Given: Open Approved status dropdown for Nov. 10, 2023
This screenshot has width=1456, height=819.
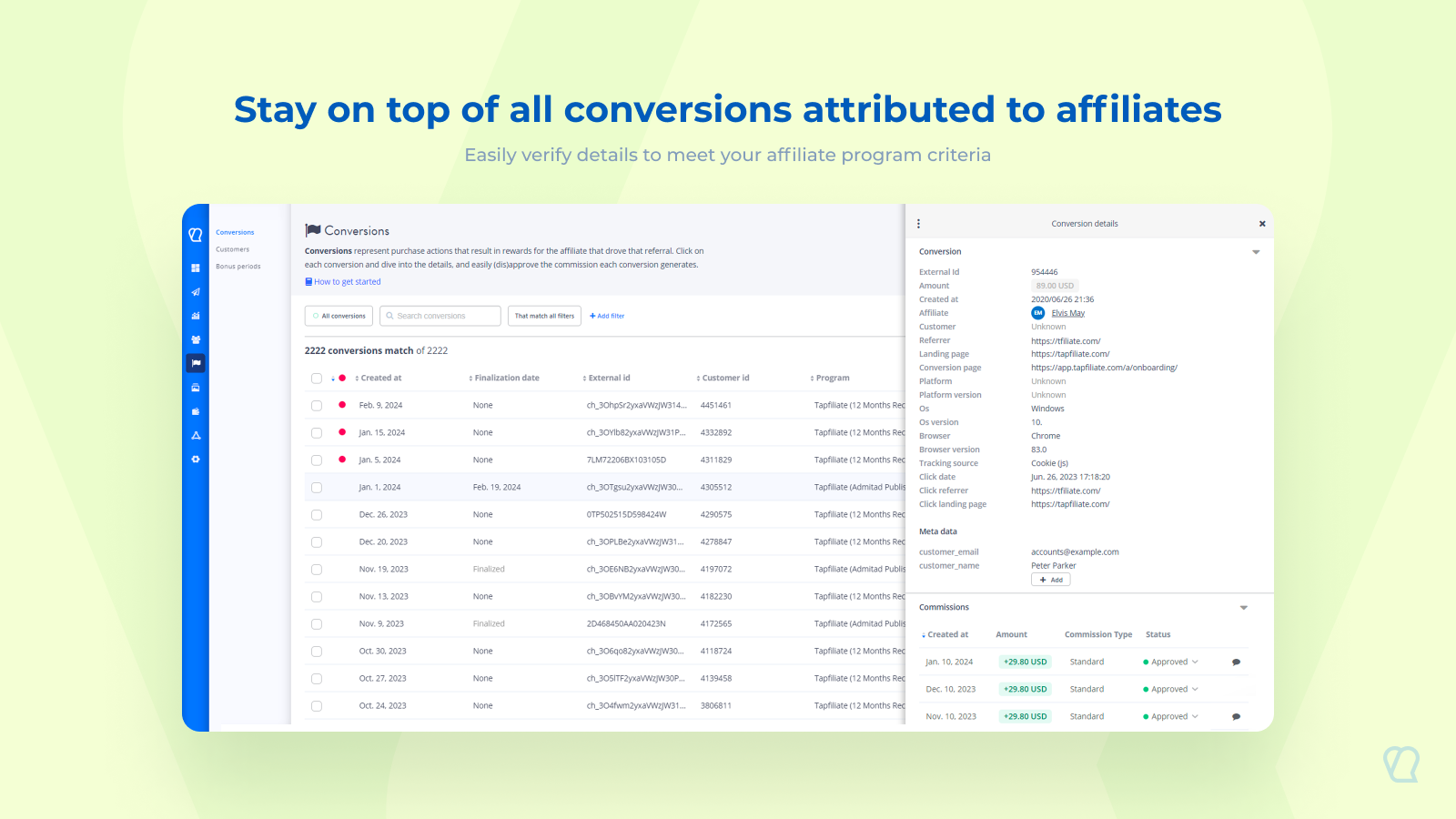Looking at the screenshot, I should 1171,717.
